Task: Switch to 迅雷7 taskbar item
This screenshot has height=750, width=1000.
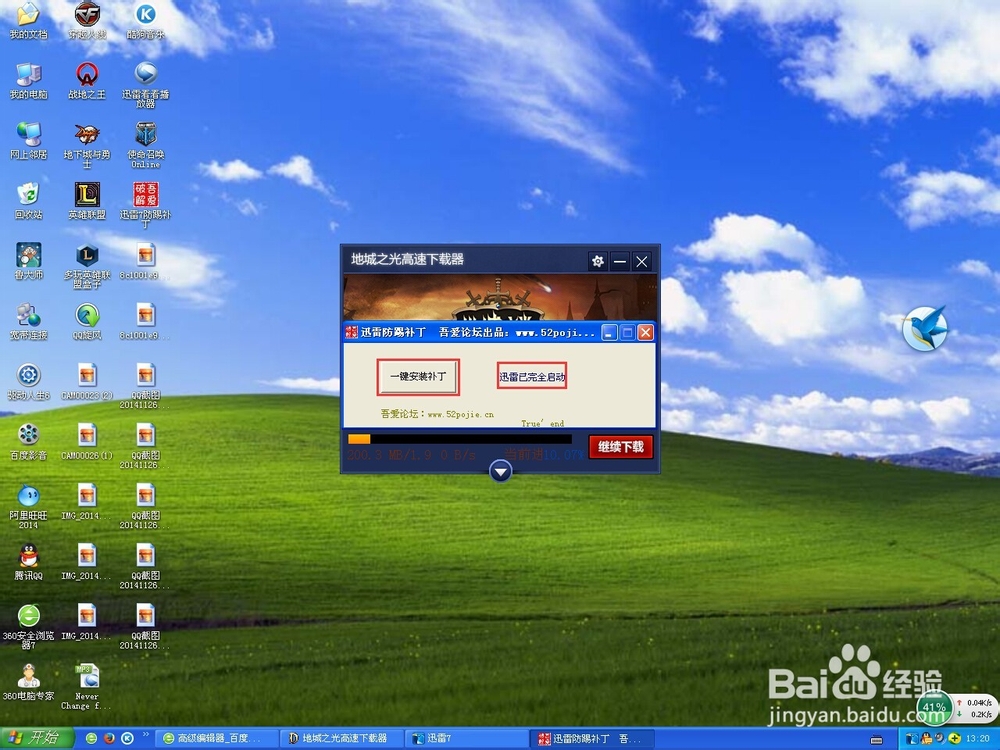Action: pos(466,739)
